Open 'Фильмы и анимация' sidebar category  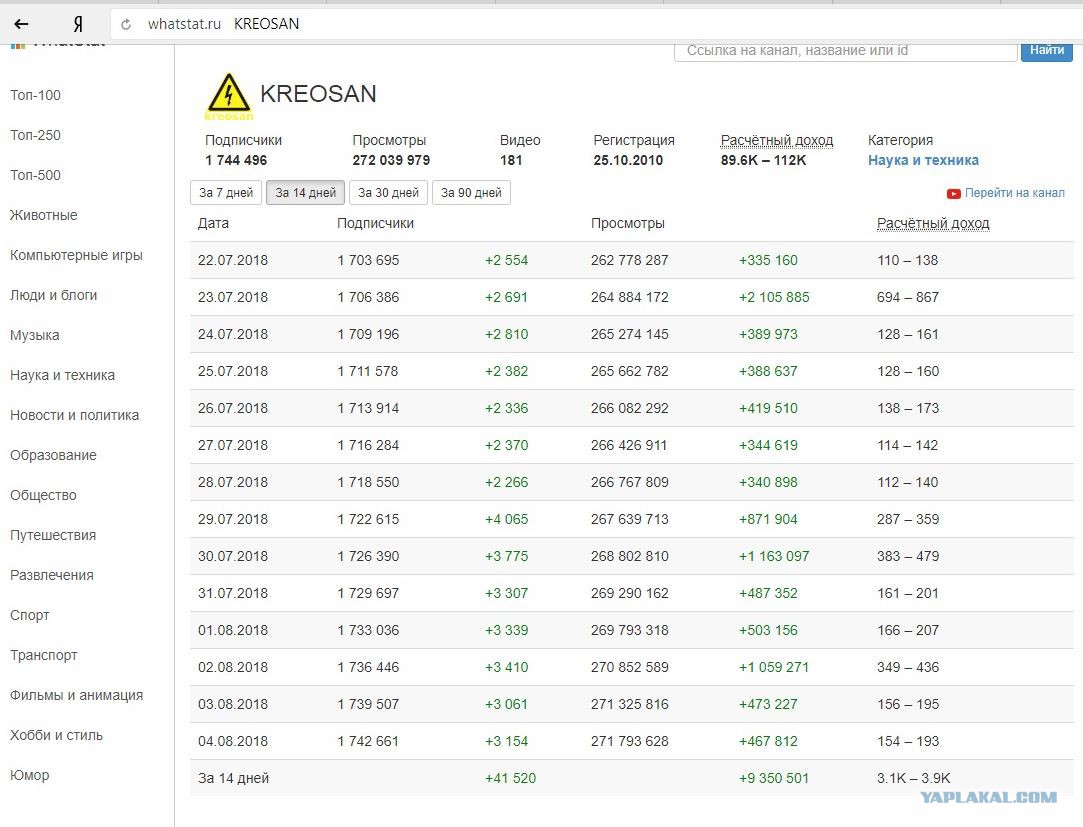pos(76,696)
